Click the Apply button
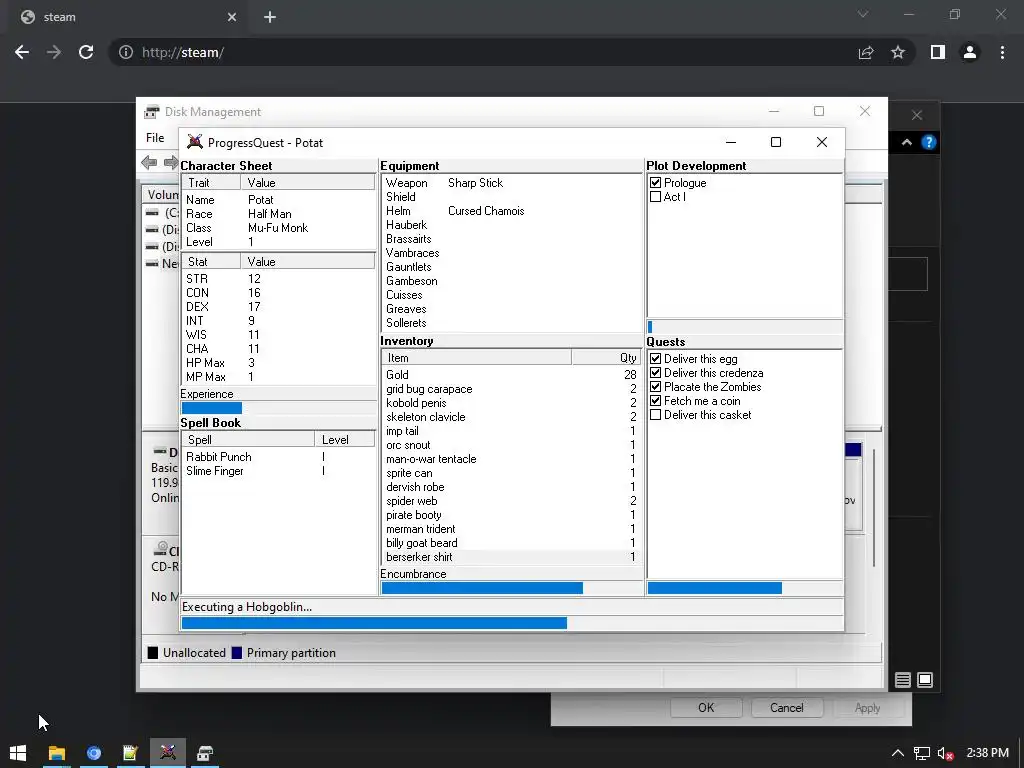The image size is (1024, 768). click(867, 708)
